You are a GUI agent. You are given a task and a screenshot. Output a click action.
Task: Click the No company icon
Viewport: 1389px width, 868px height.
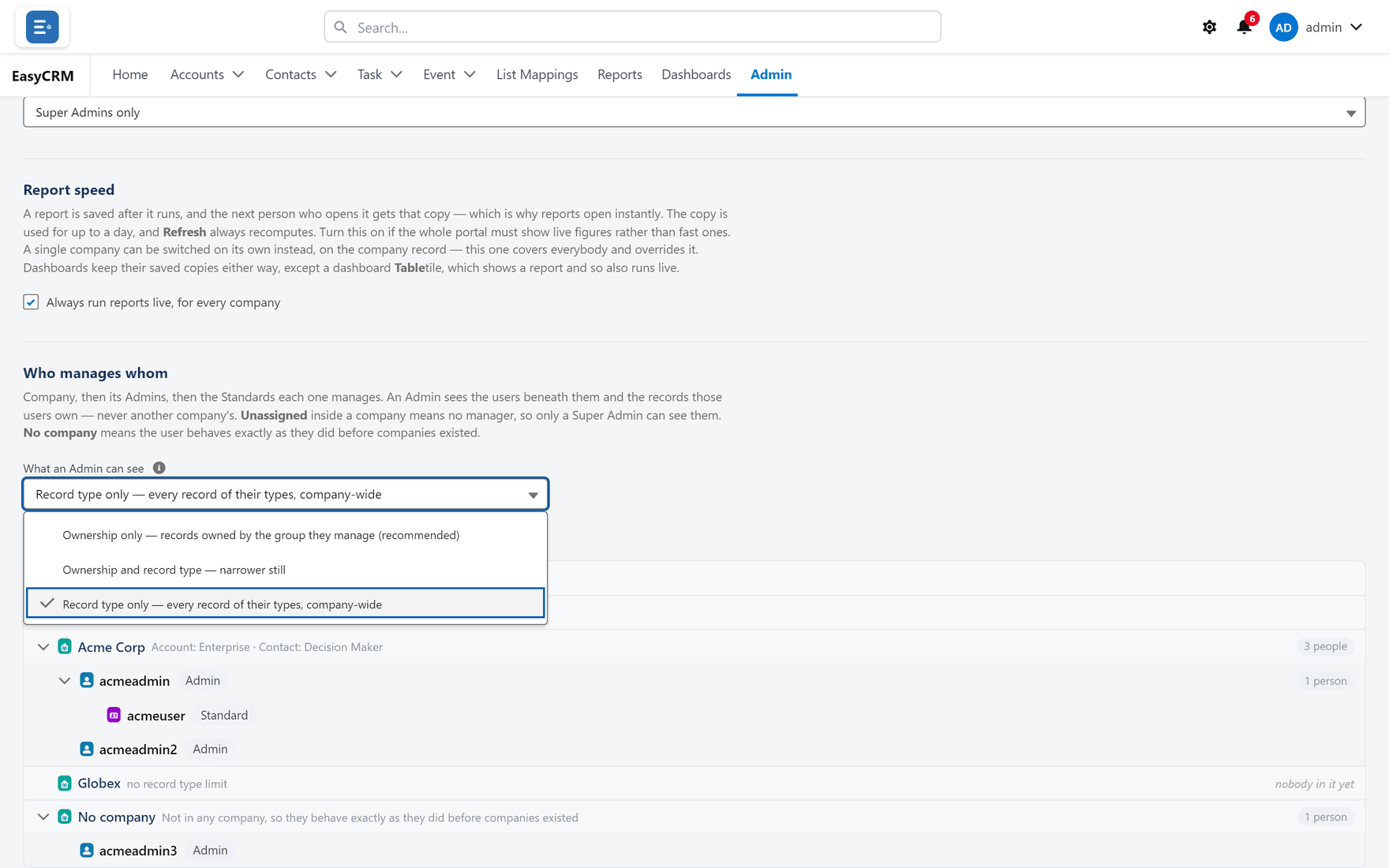click(65, 817)
